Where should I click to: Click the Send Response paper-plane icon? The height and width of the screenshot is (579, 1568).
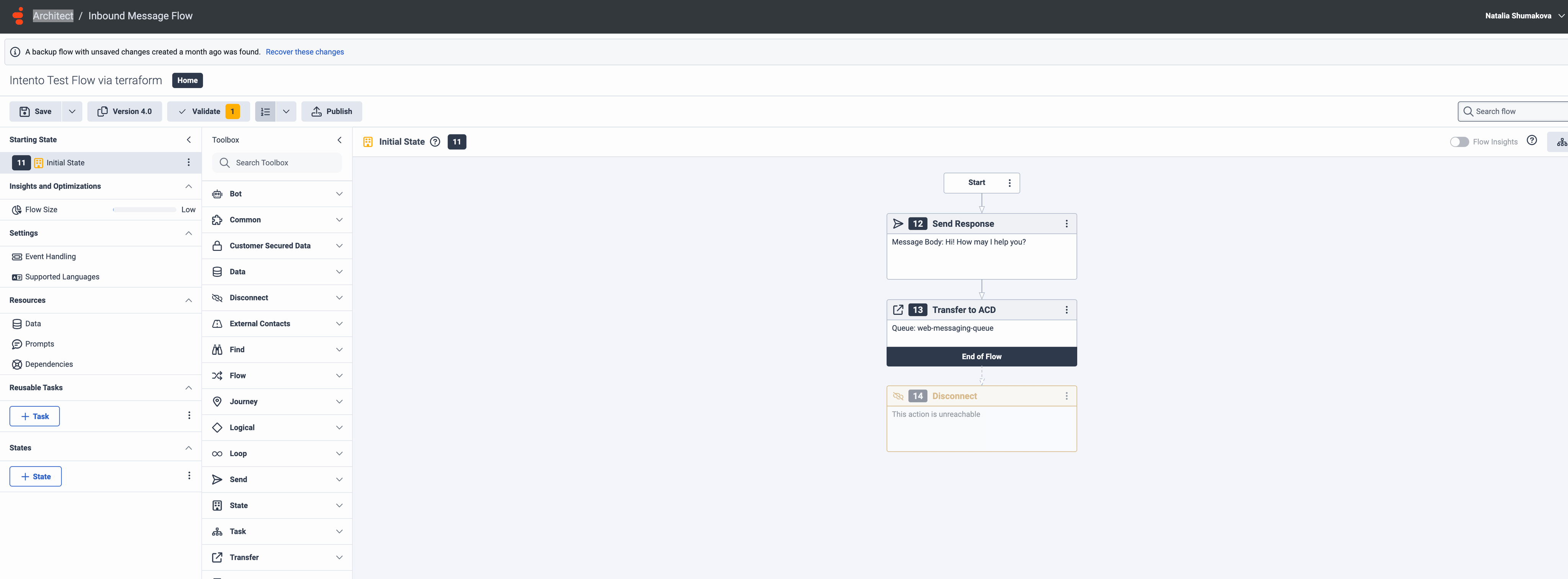point(898,224)
